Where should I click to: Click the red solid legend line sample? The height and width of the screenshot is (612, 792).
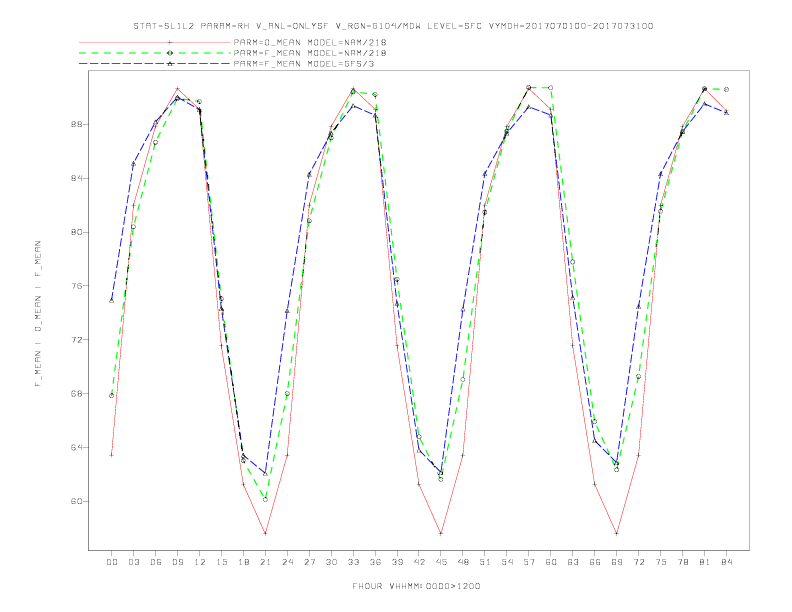click(155, 42)
